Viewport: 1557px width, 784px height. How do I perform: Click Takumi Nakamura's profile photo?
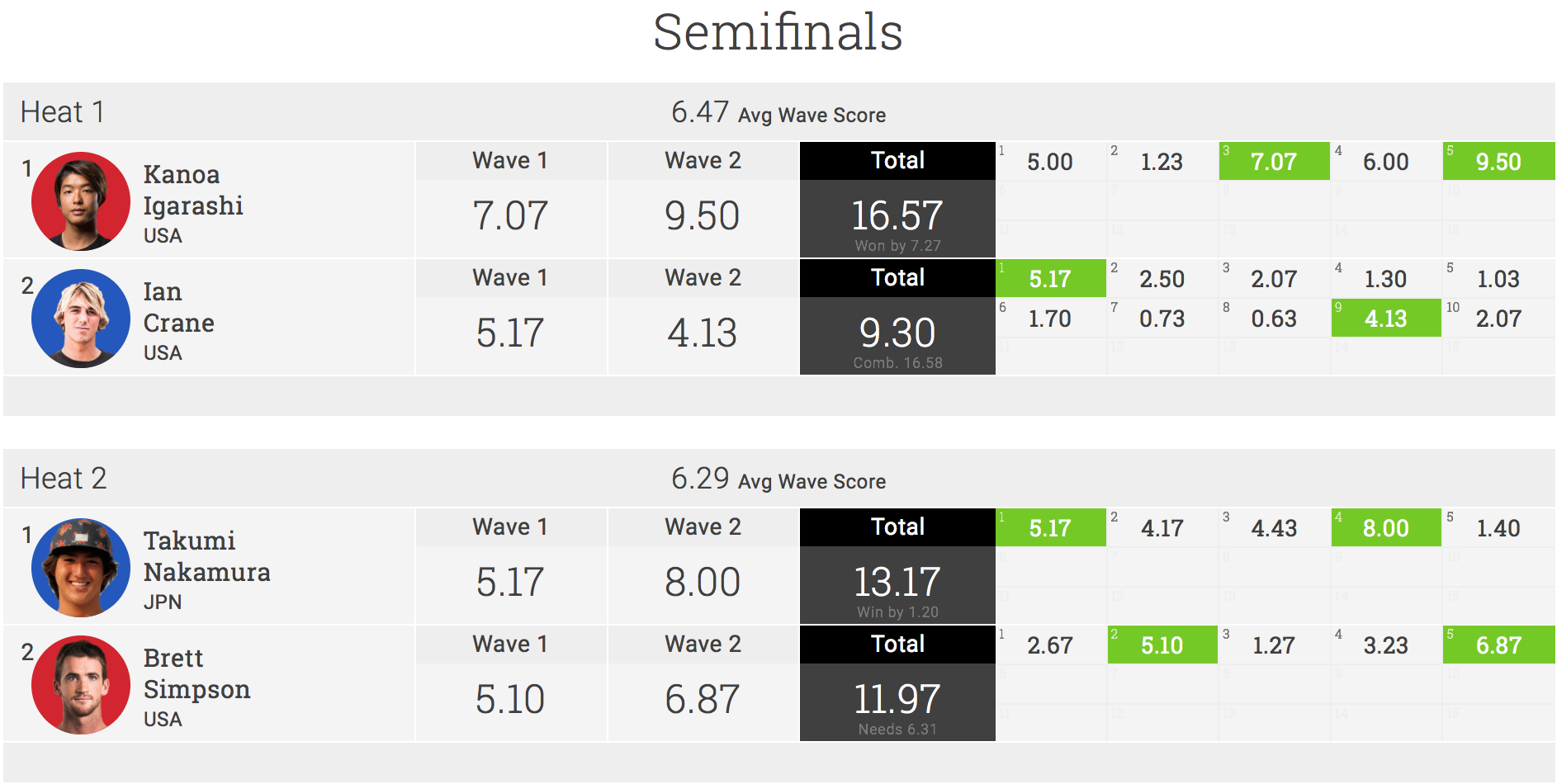pos(81,568)
